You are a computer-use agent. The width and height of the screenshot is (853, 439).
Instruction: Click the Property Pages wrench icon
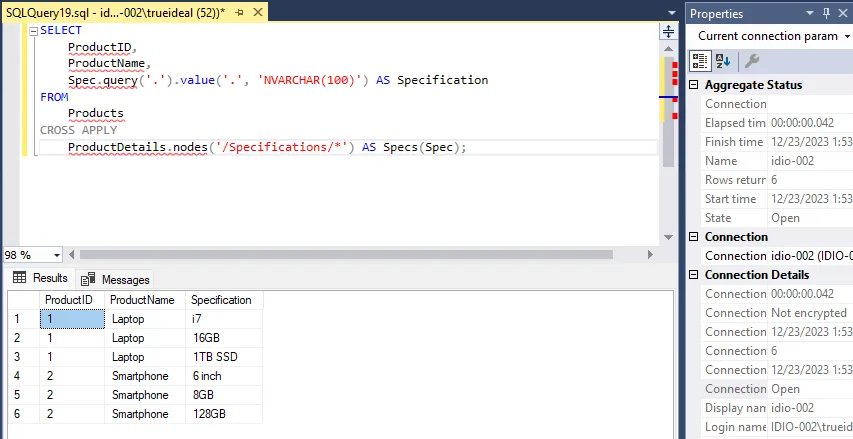pyautogui.click(x=752, y=60)
